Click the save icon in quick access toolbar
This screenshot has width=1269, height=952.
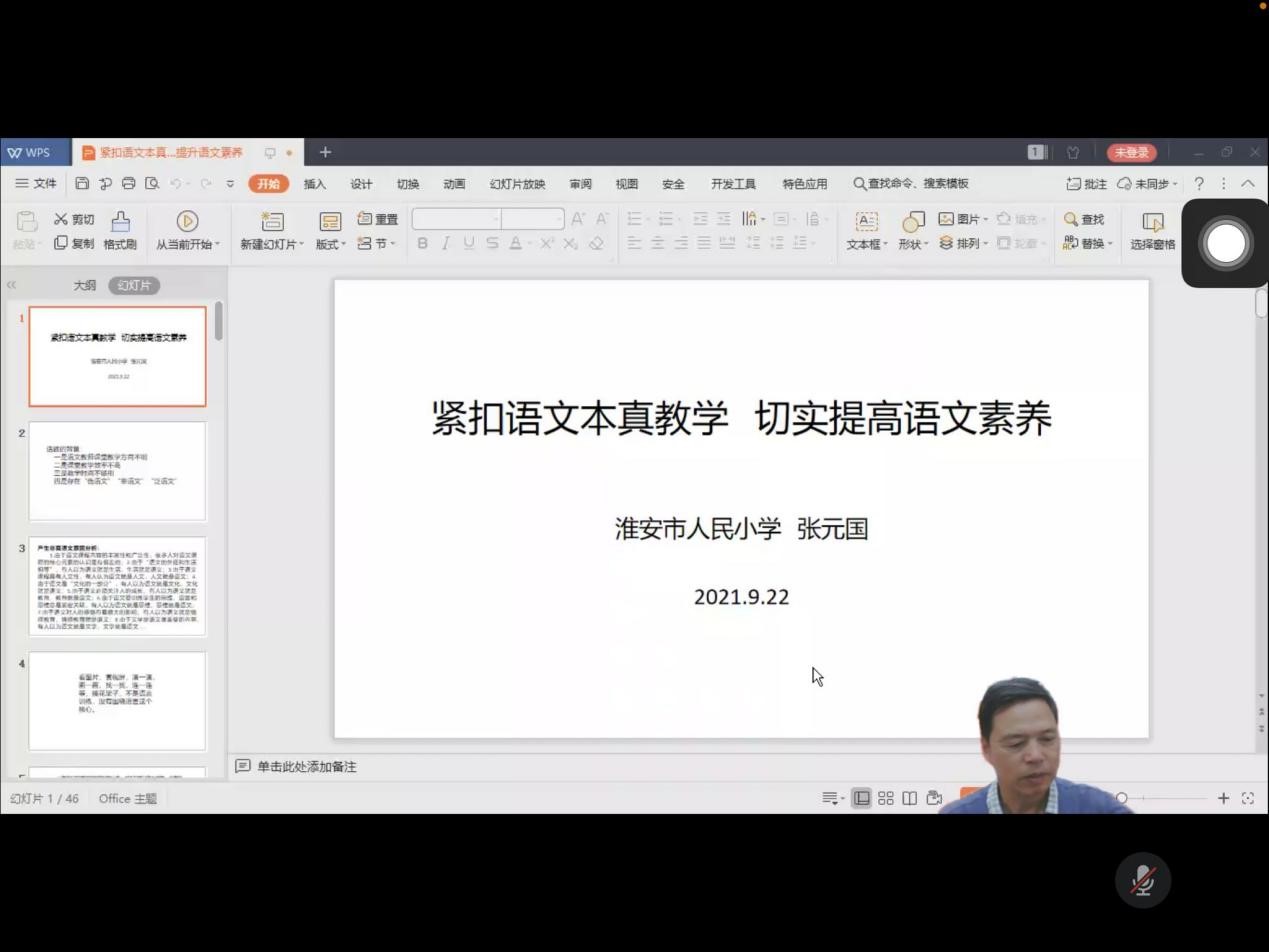coord(82,184)
